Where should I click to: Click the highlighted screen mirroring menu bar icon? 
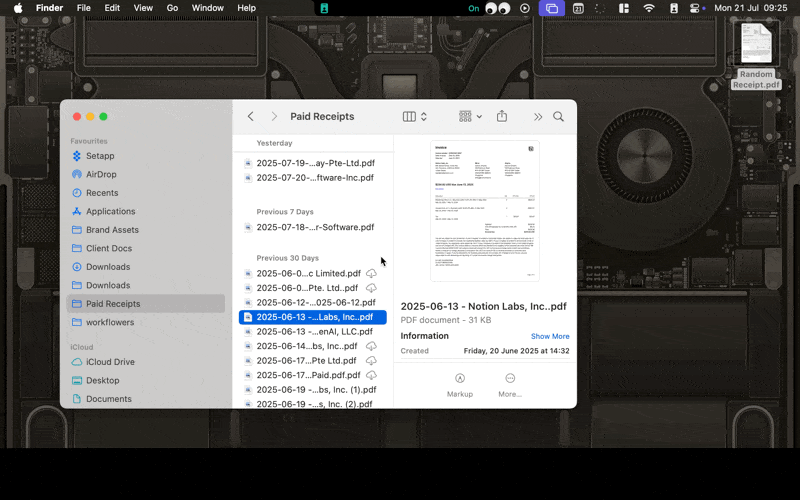tap(552, 8)
